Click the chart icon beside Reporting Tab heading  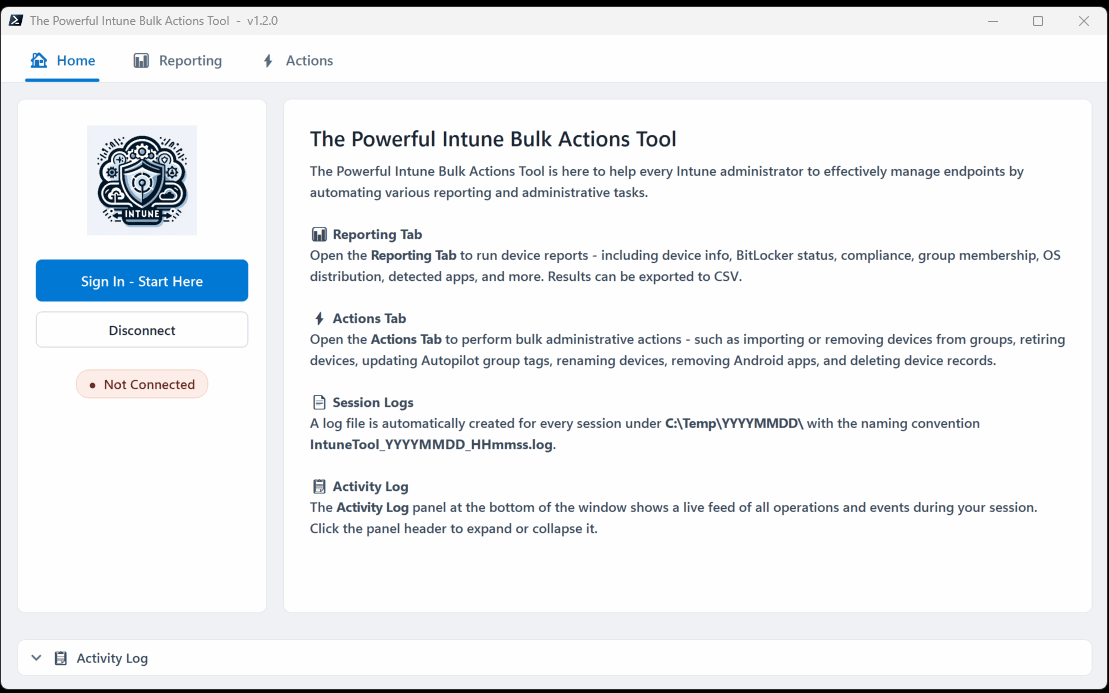coord(319,234)
